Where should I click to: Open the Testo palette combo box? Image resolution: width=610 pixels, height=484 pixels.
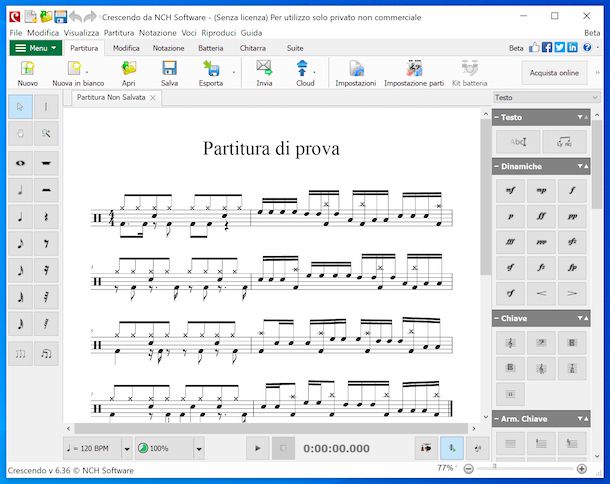[546, 97]
